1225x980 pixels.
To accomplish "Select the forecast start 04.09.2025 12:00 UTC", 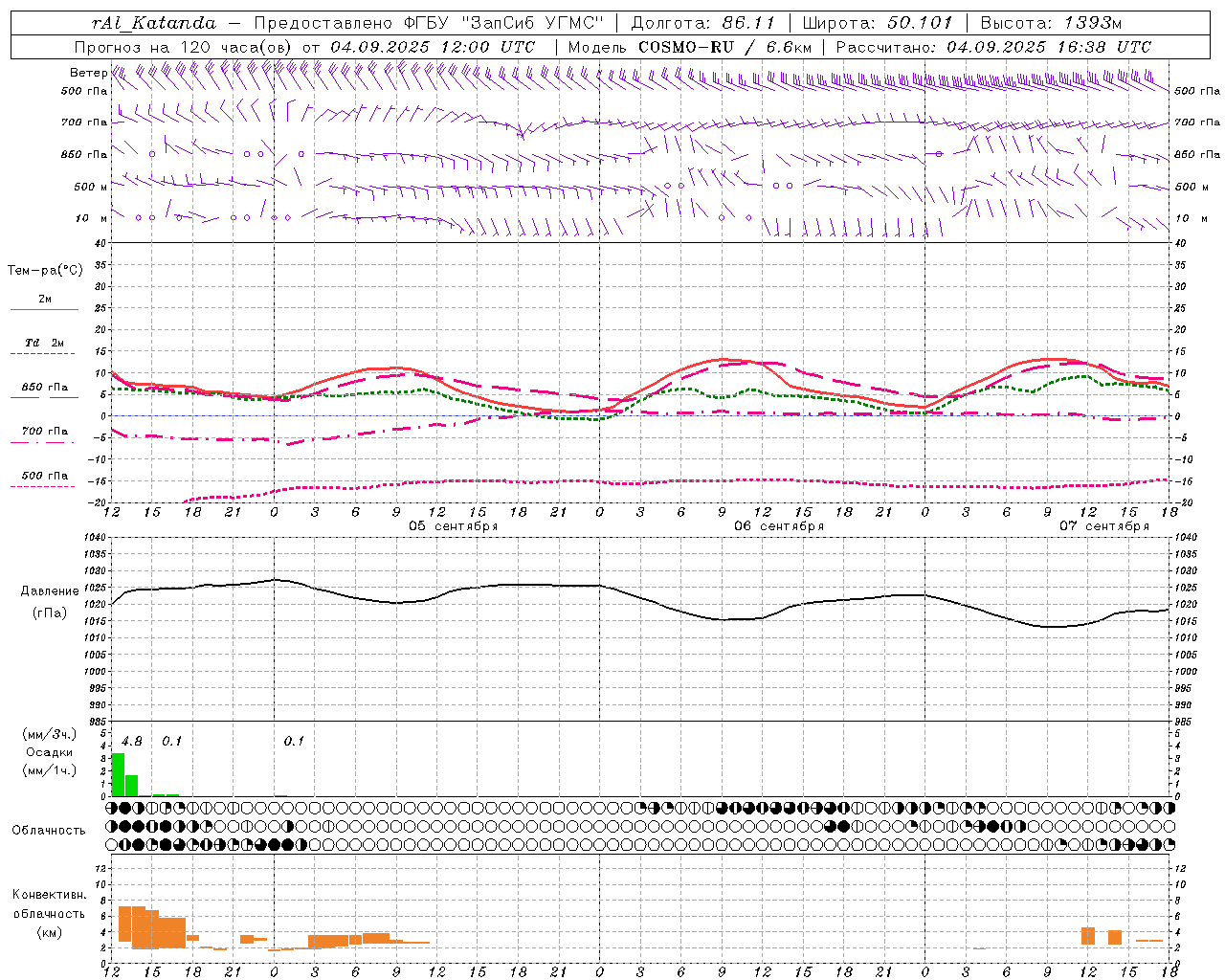I will 433,47.
